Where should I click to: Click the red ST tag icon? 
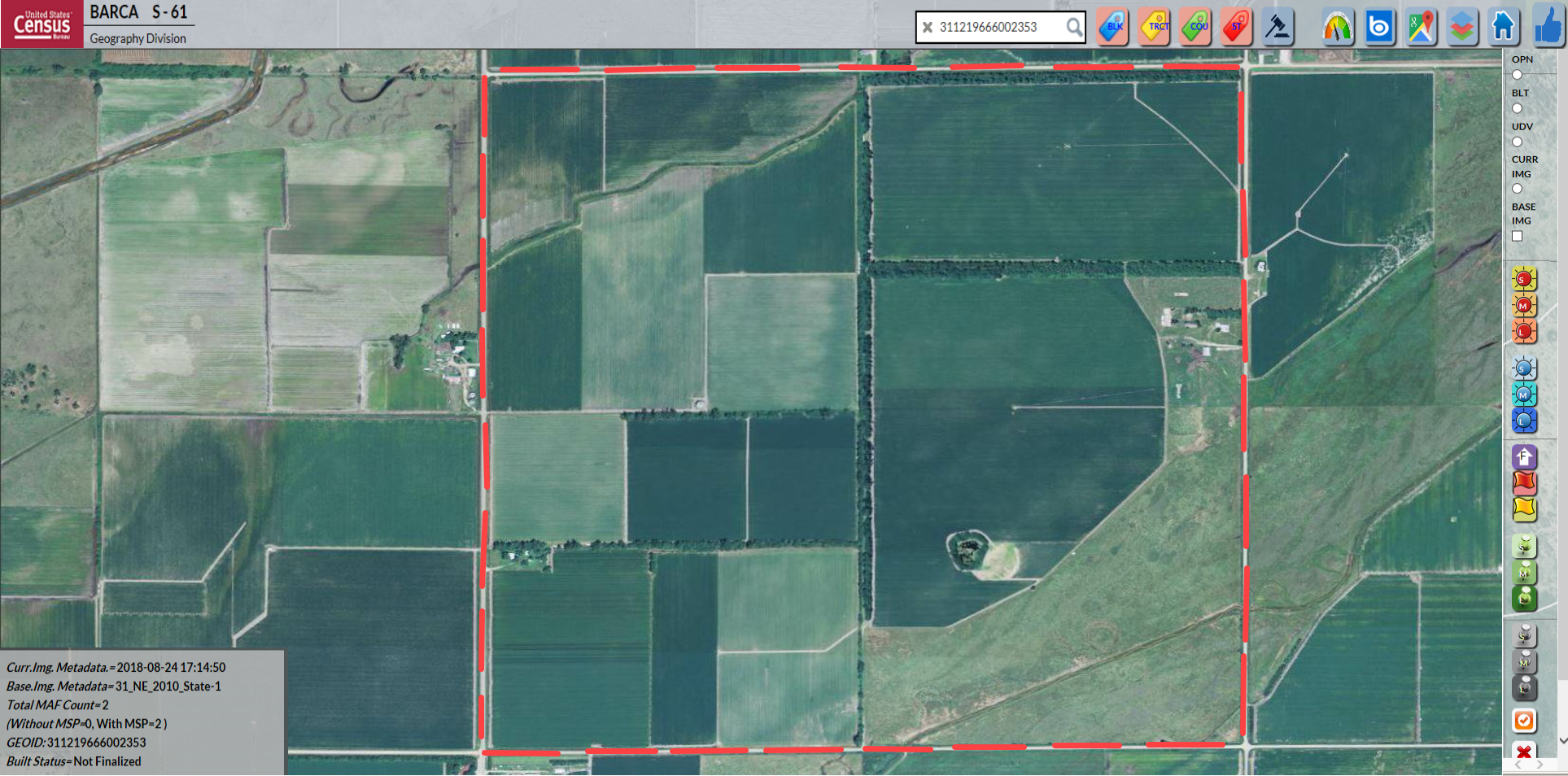(x=1237, y=27)
